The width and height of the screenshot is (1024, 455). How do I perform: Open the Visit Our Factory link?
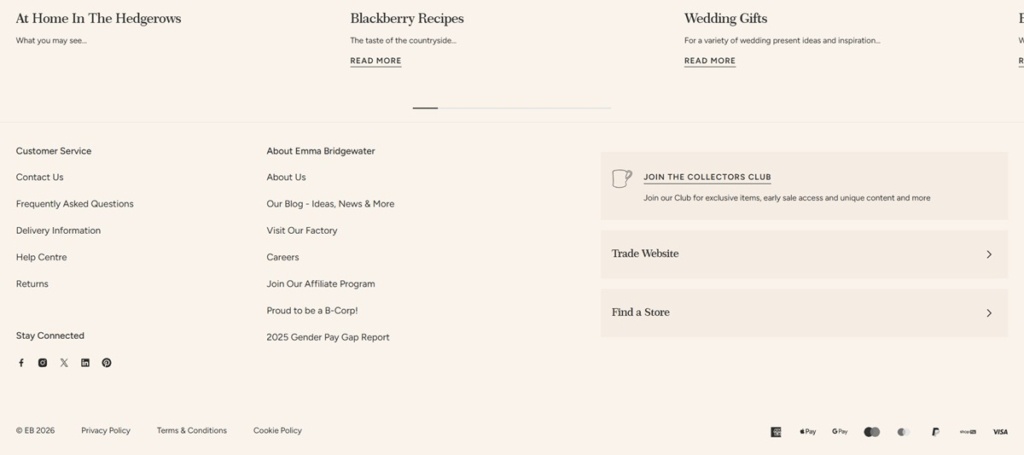coord(302,230)
